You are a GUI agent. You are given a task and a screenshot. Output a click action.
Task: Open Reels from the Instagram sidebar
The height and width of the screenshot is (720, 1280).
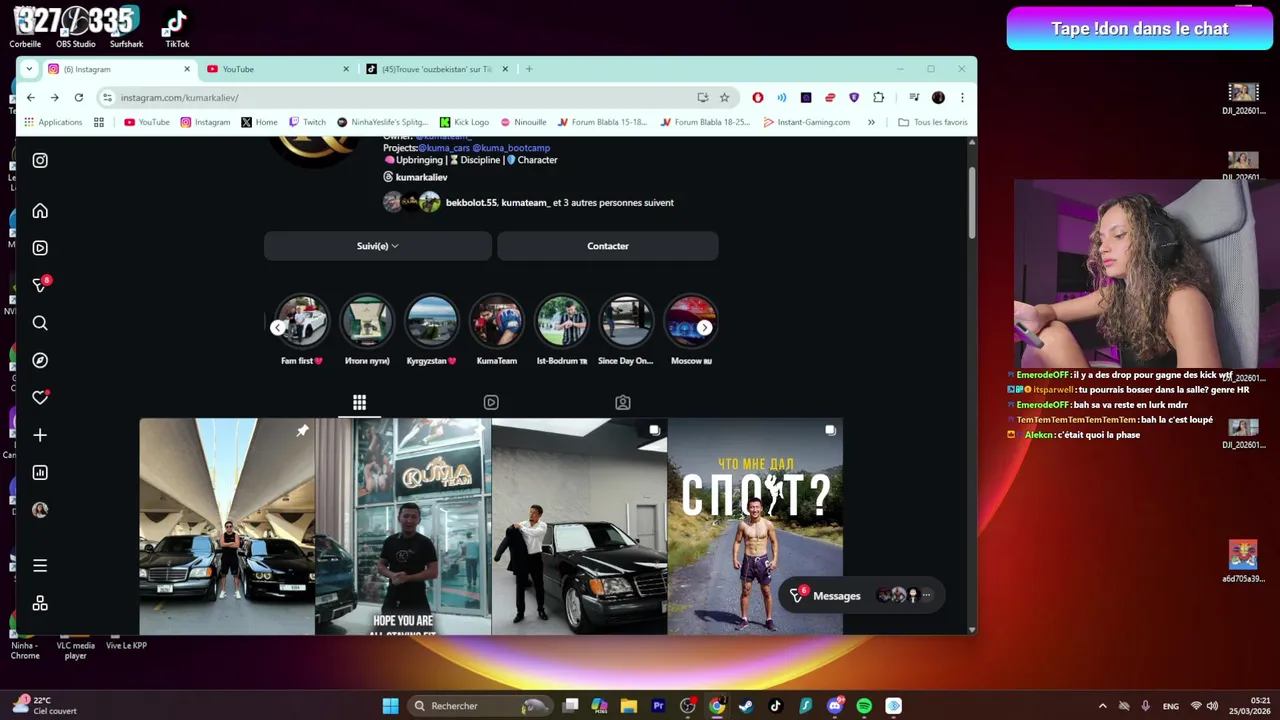click(x=40, y=248)
